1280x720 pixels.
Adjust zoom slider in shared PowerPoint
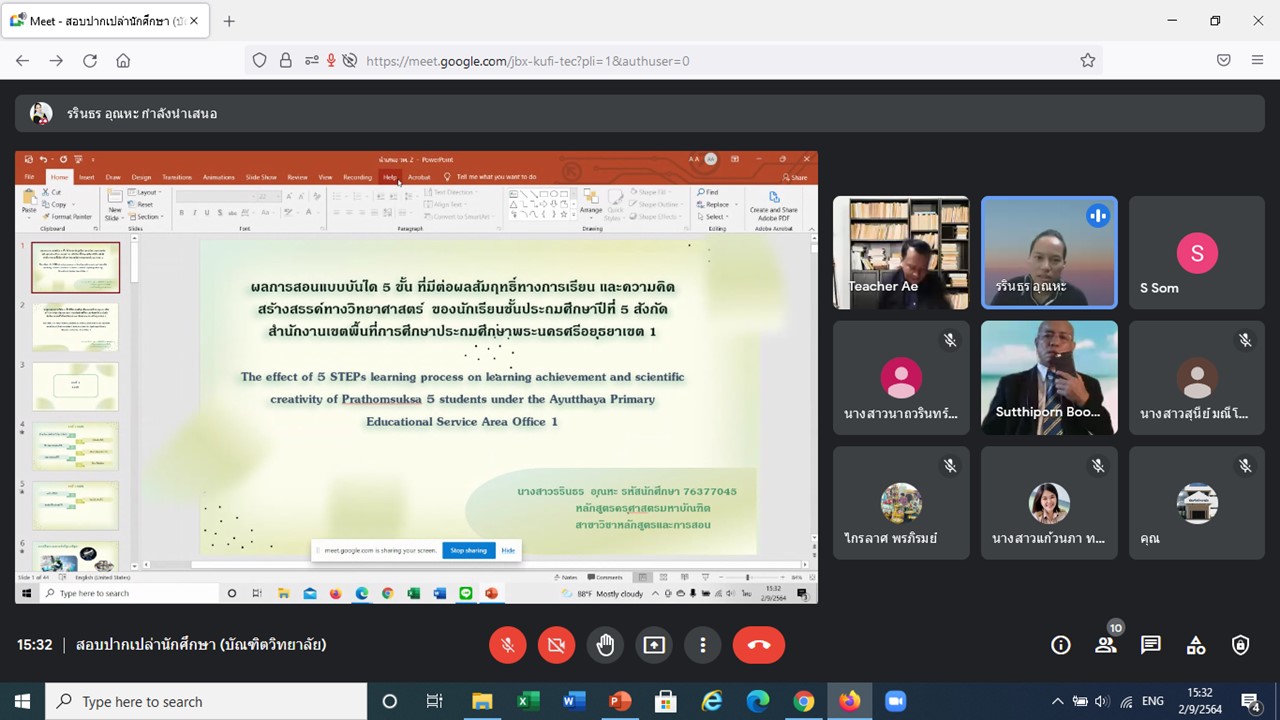748,577
